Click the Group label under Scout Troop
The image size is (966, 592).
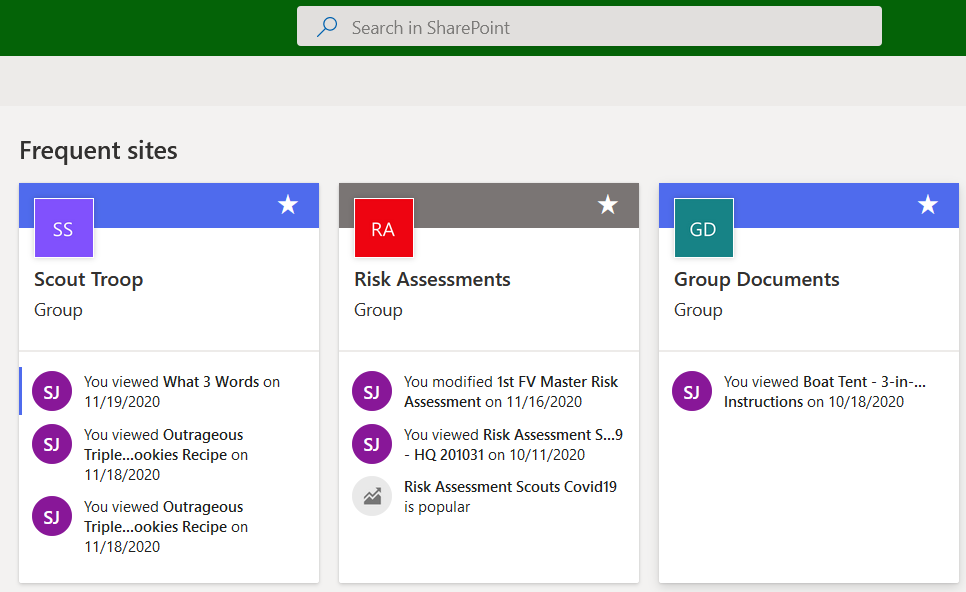pyautogui.click(x=59, y=310)
